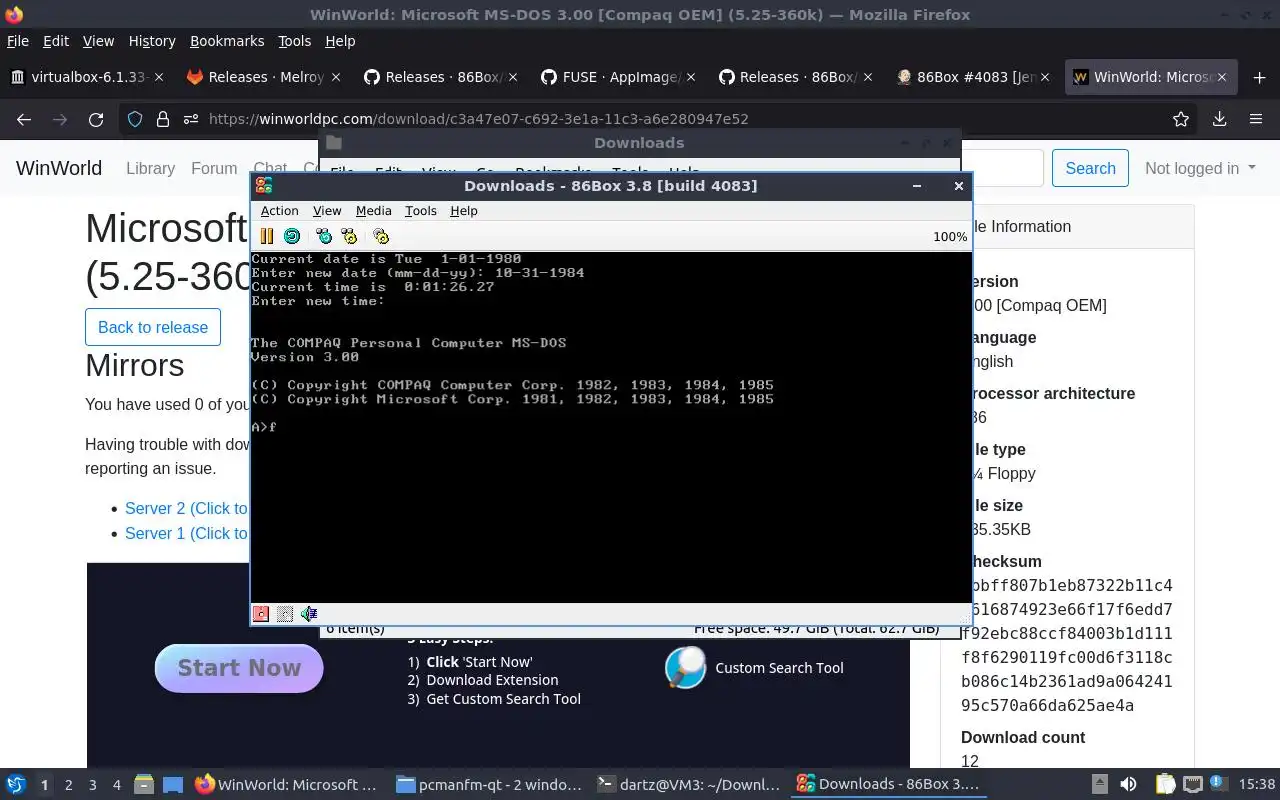Click the taskbar volume icon
1280x800 pixels.
point(1128,785)
